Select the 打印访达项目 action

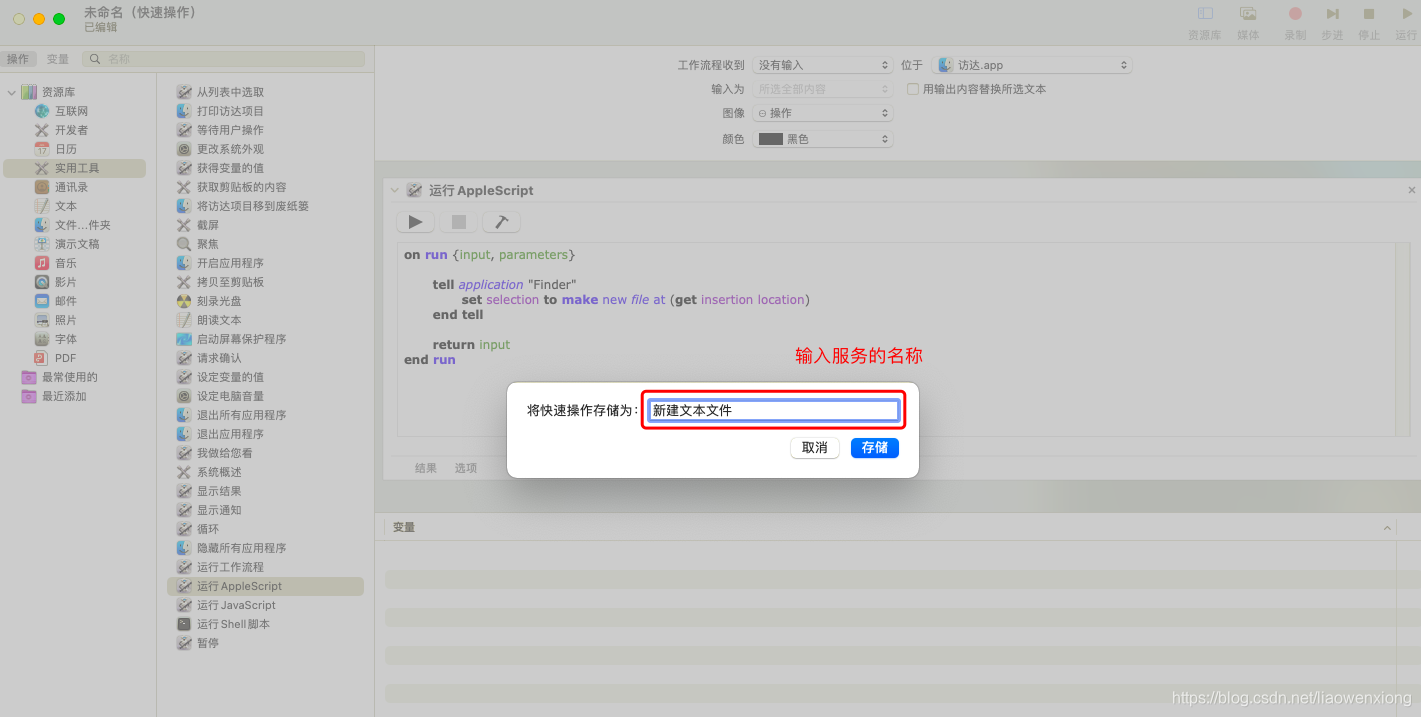tap(230, 111)
